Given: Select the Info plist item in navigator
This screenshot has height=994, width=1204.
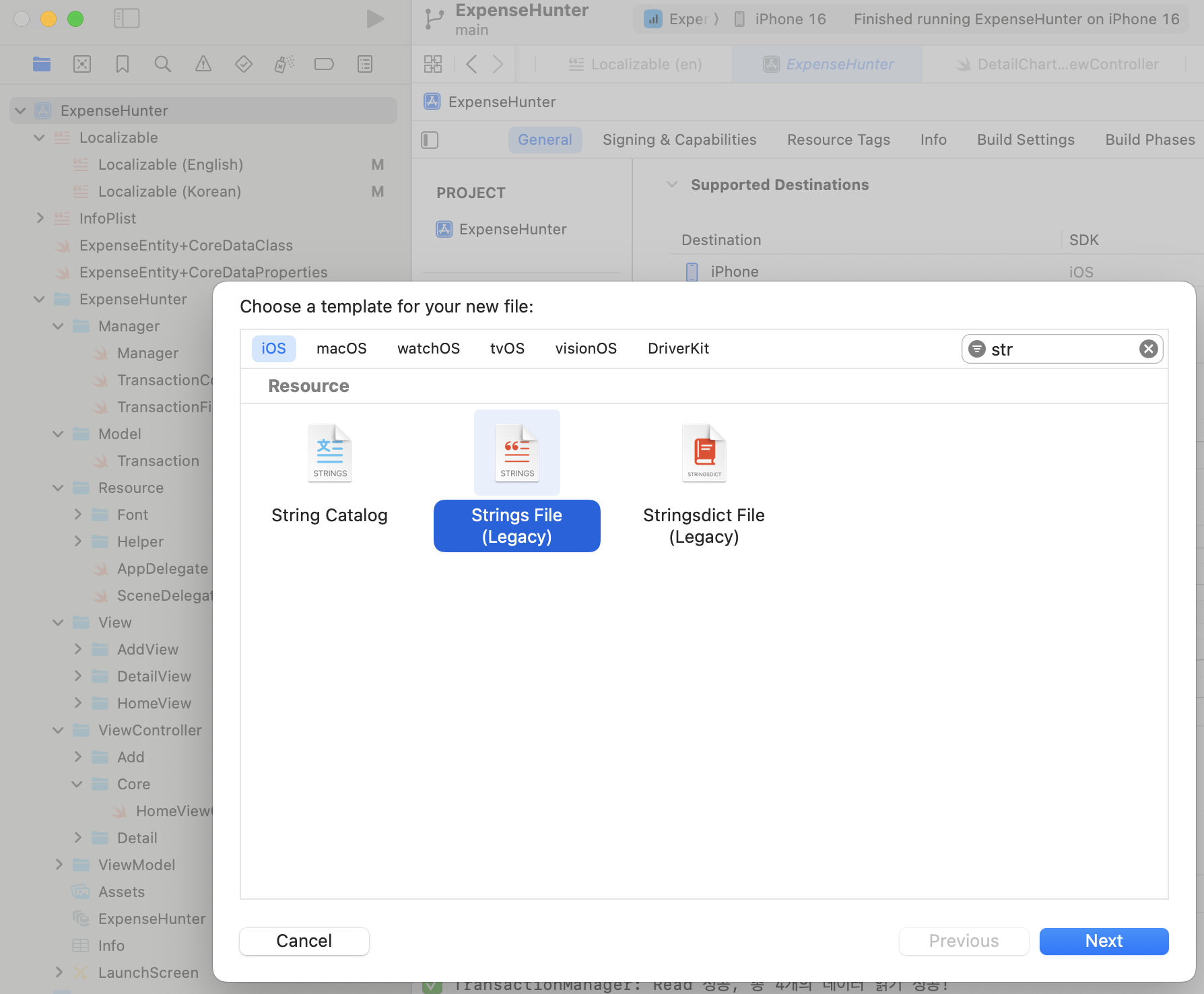Looking at the screenshot, I should (111, 946).
